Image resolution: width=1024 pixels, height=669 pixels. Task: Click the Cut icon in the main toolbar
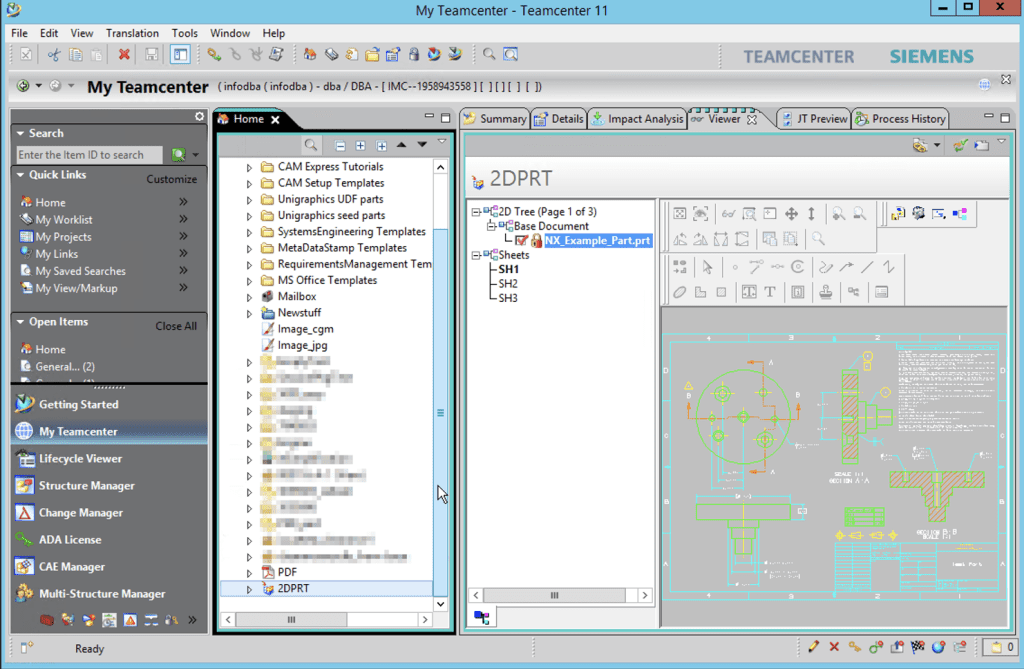click(52, 55)
